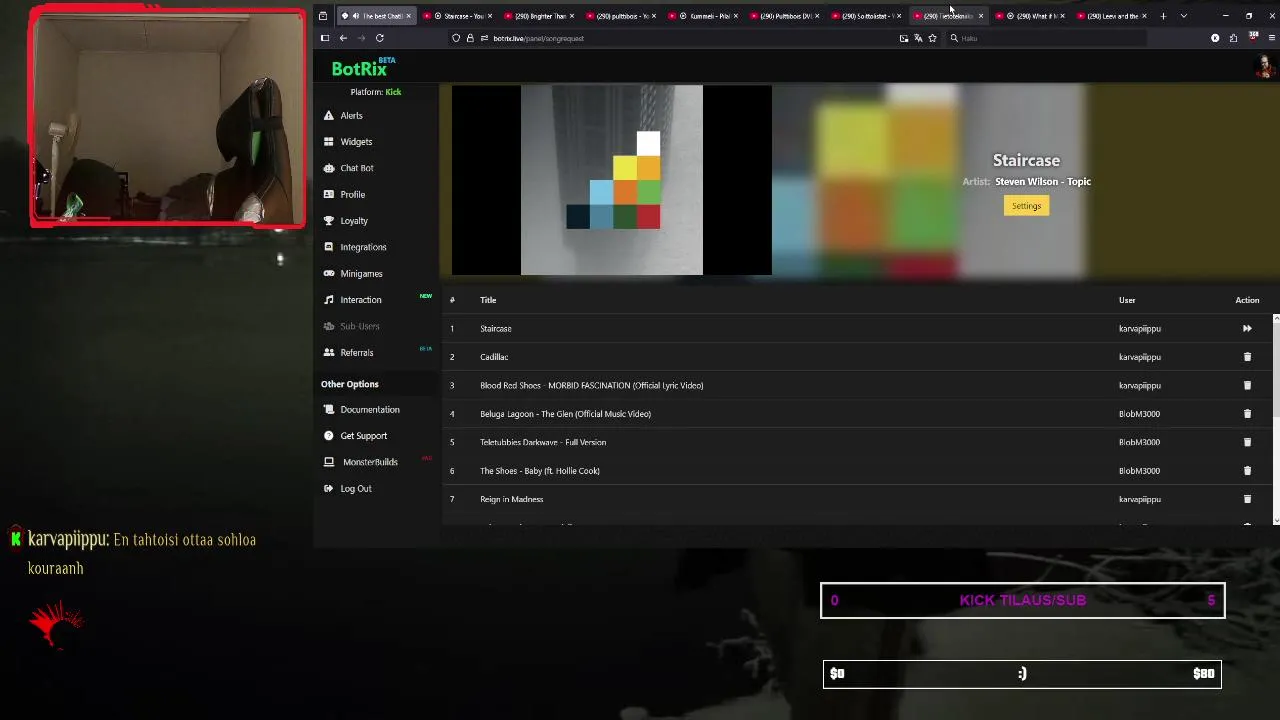Switch to The best Chat tab

point(375,16)
